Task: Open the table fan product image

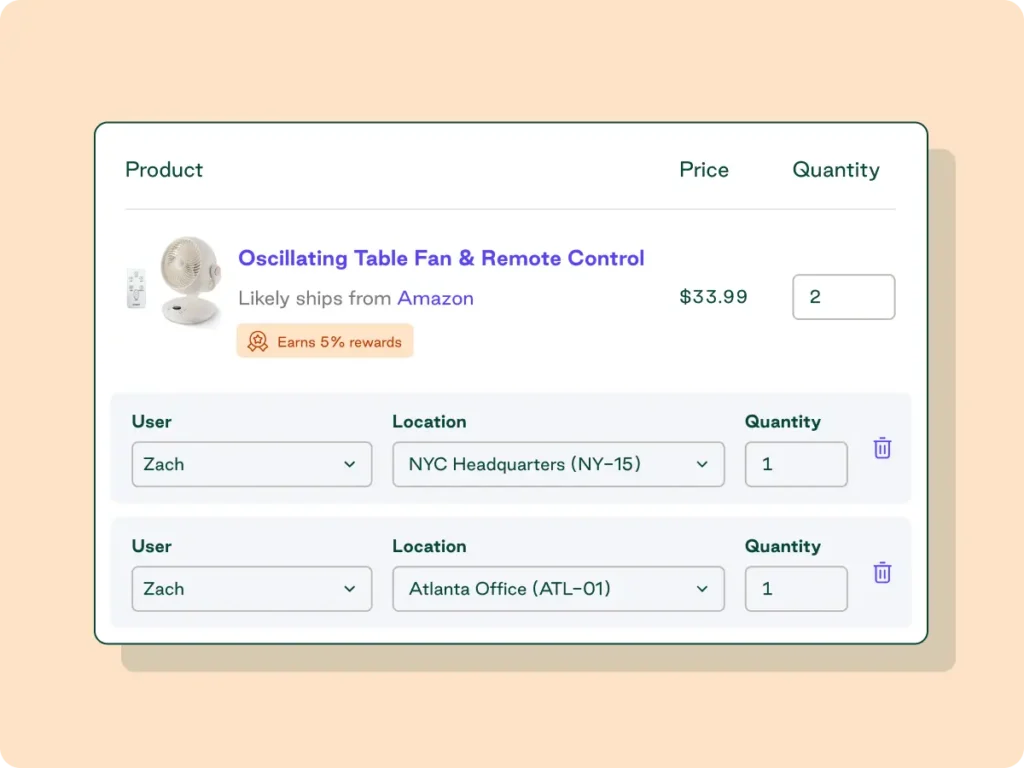Action: 190,282
